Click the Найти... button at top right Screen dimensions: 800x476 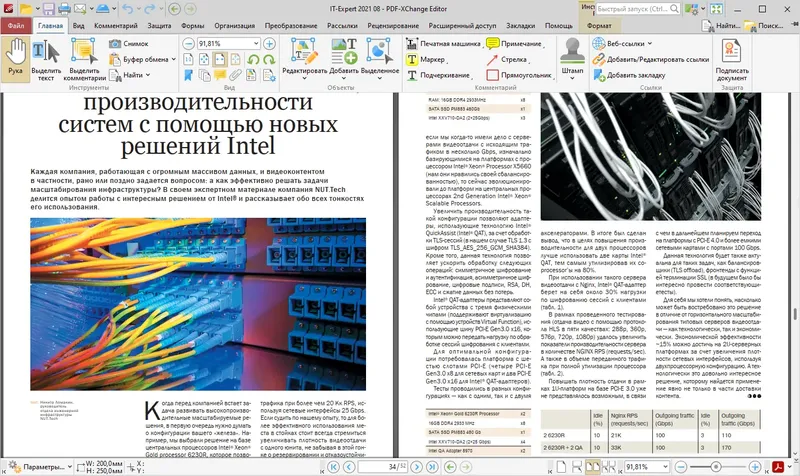point(721,26)
